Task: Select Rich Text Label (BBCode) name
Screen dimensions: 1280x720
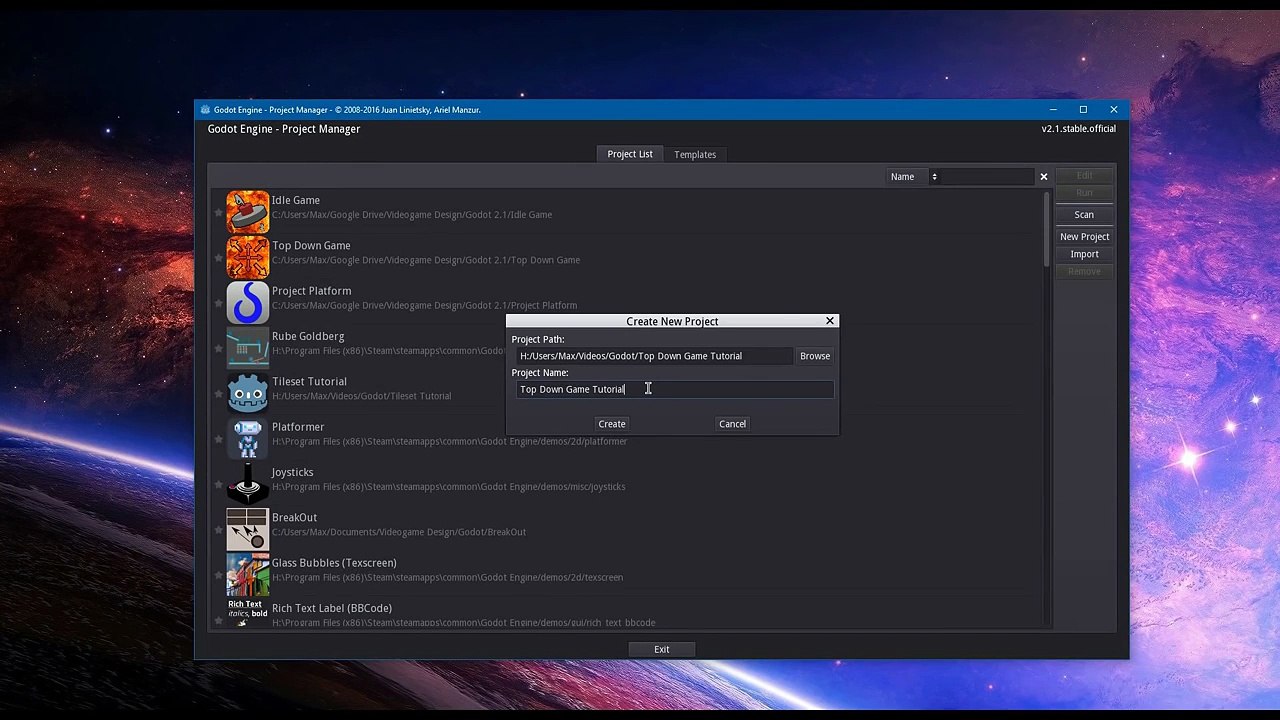Action: point(332,608)
